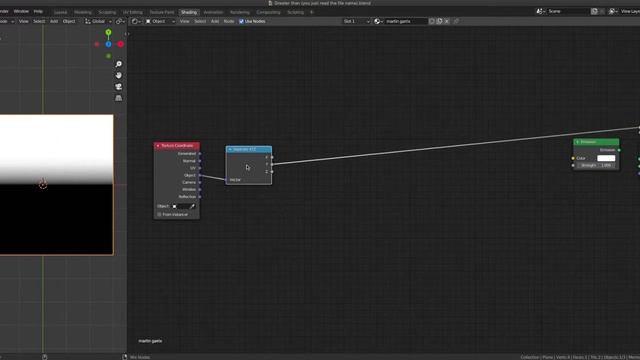Open the node editor Select menu
The height and width of the screenshot is (360, 640).
(x=200, y=21)
